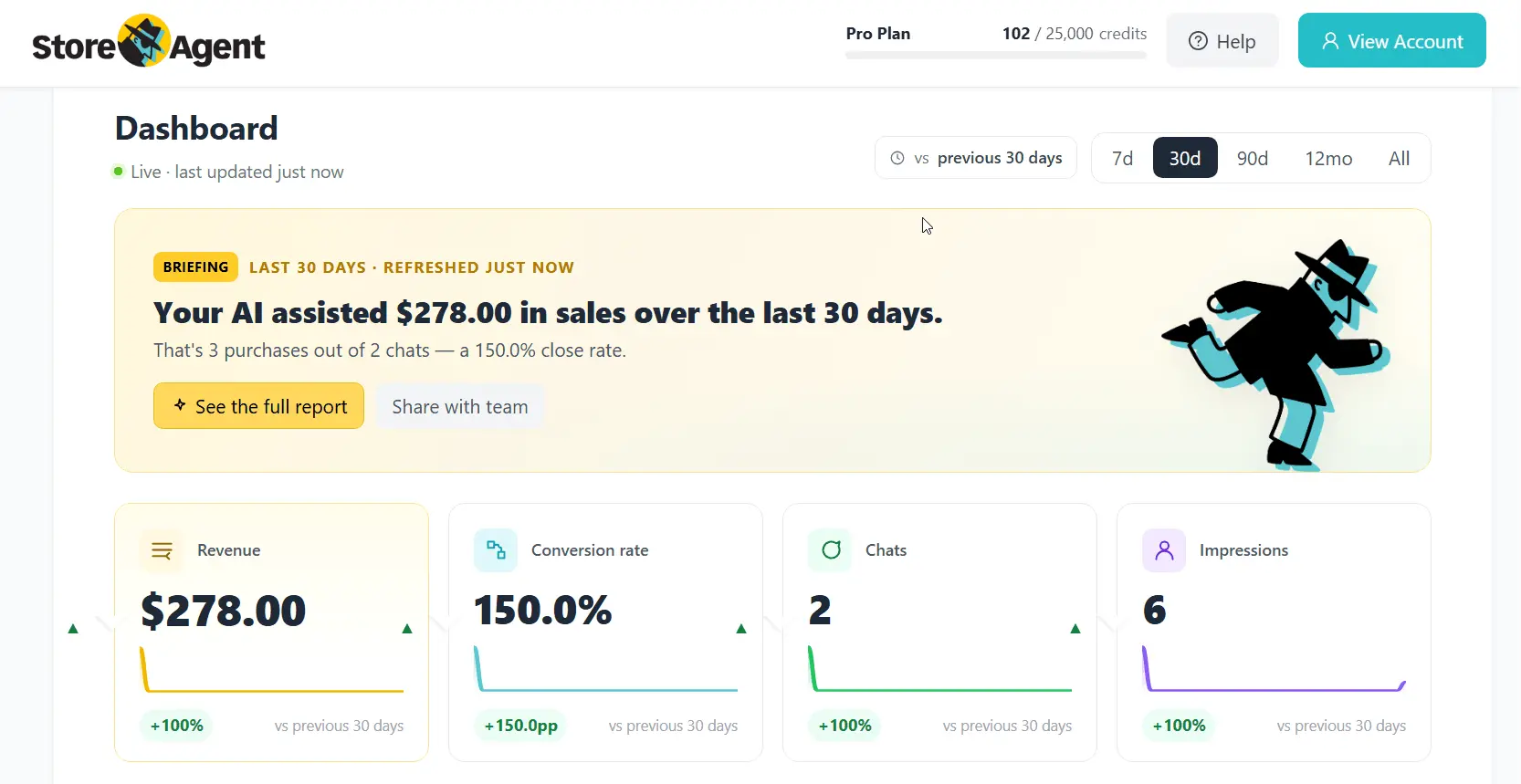Click the Chats value 2
The image size is (1521, 784).
click(x=820, y=611)
